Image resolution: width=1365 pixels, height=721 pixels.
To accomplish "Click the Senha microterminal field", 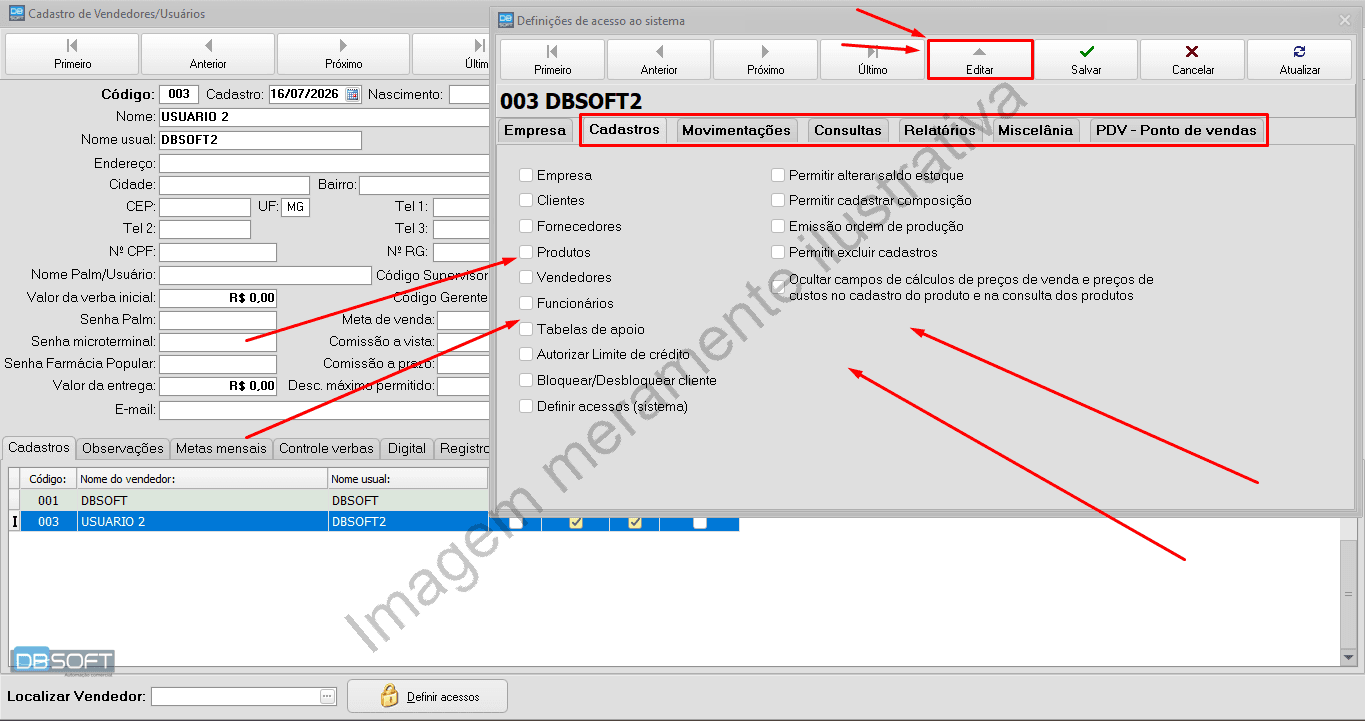I will tap(218, 342).
